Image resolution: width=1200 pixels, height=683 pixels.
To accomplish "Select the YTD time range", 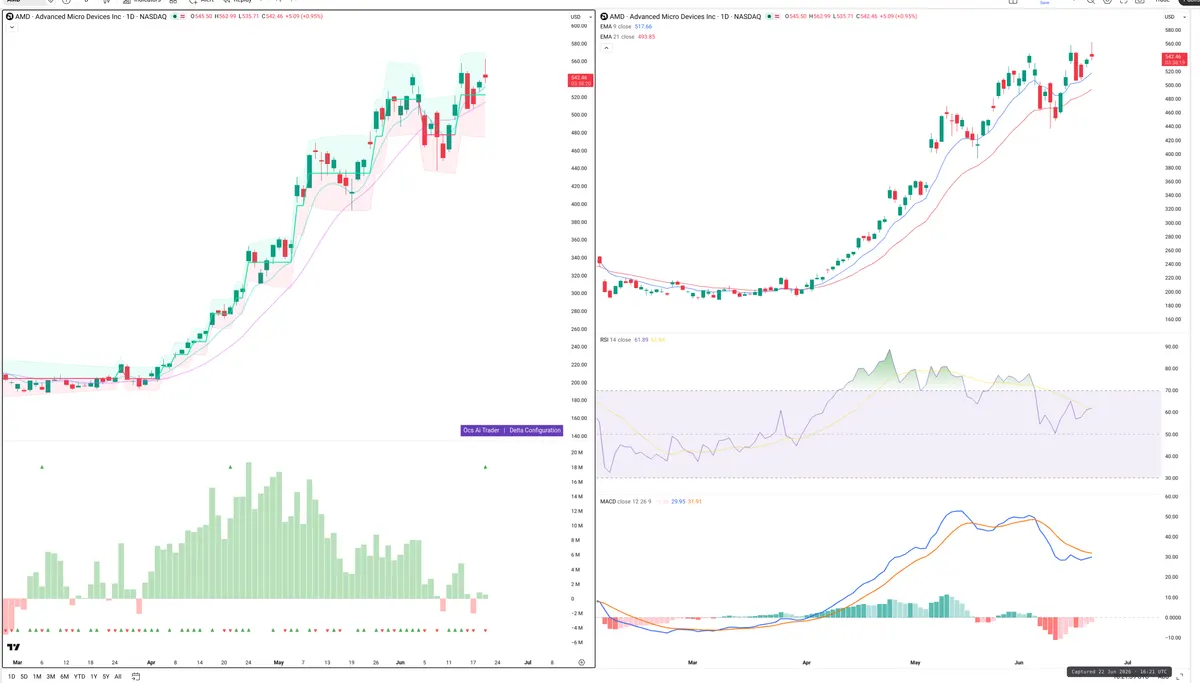I will click(x=79, y=676).
